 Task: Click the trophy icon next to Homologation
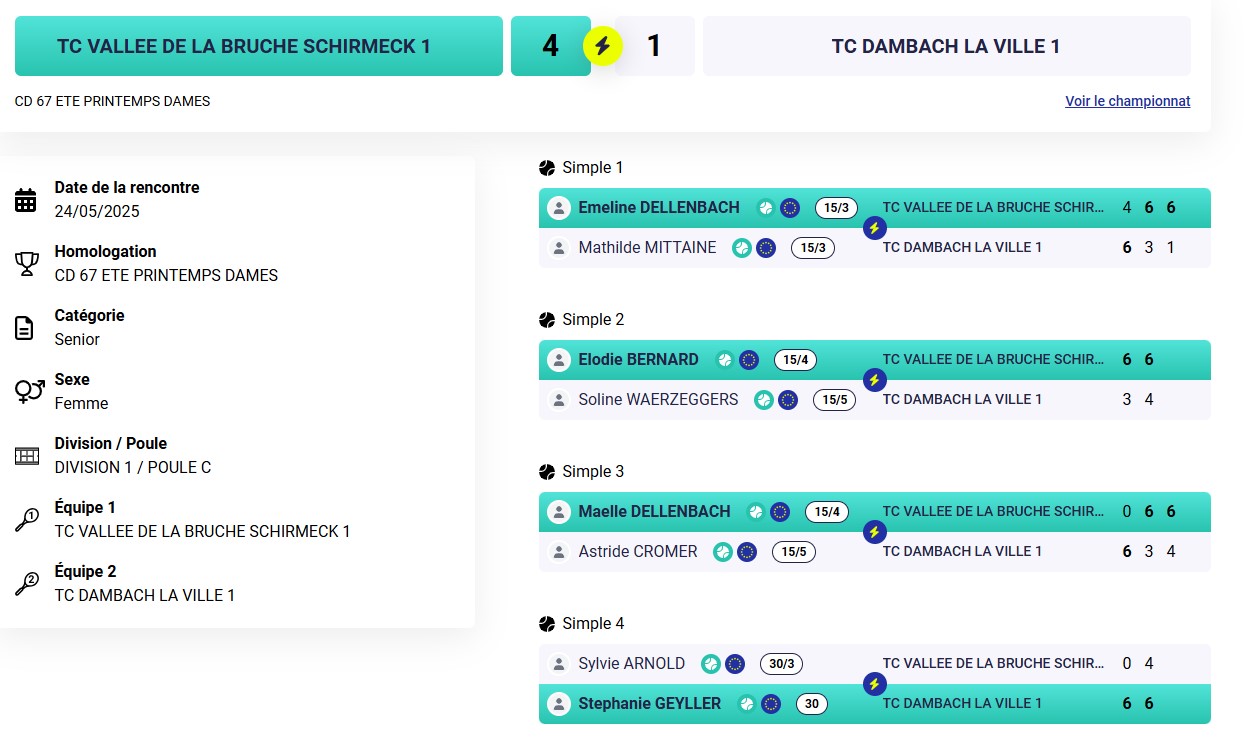pyautogui.click(x=26, y=264)
